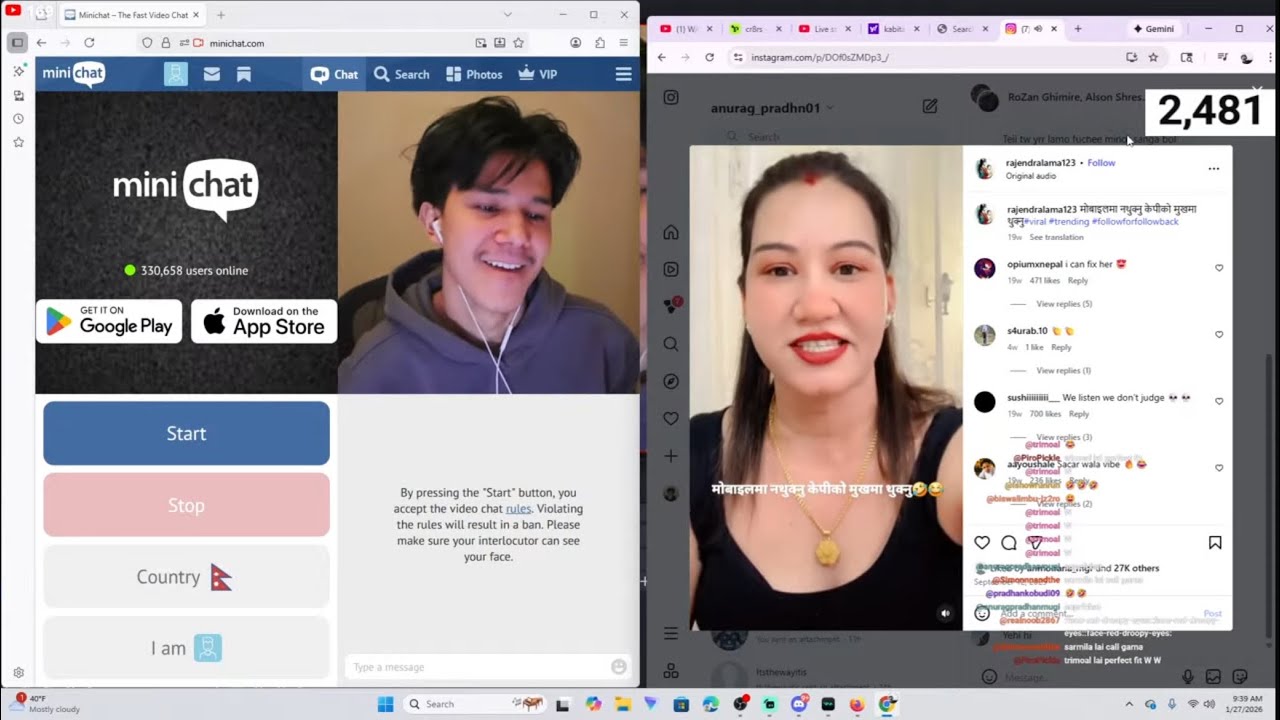Open a new tab in the Minichat window

click(x=221, y=15)
